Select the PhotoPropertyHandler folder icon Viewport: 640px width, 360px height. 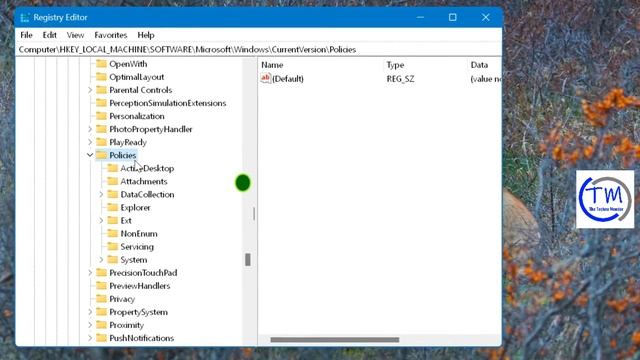[101, 129]
